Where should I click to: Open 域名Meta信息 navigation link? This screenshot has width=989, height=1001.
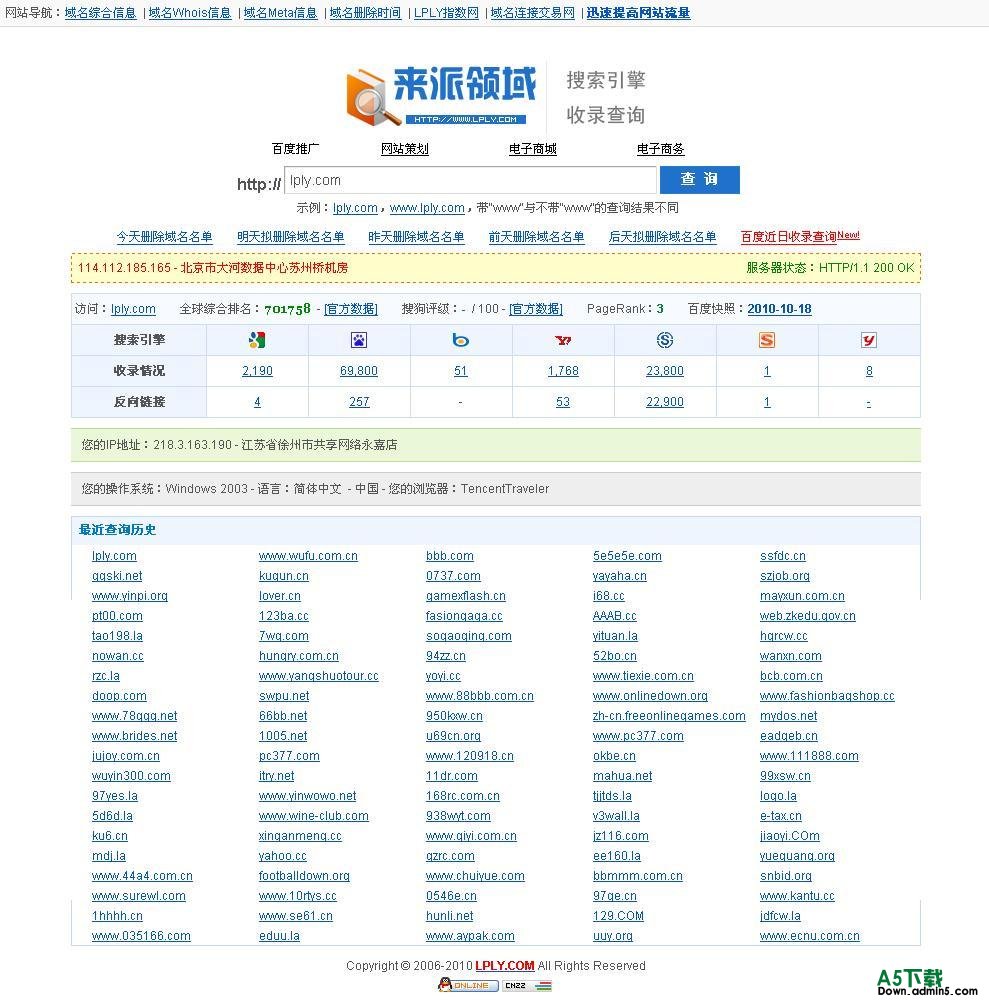pyautogui.click(x=280, y=13)
